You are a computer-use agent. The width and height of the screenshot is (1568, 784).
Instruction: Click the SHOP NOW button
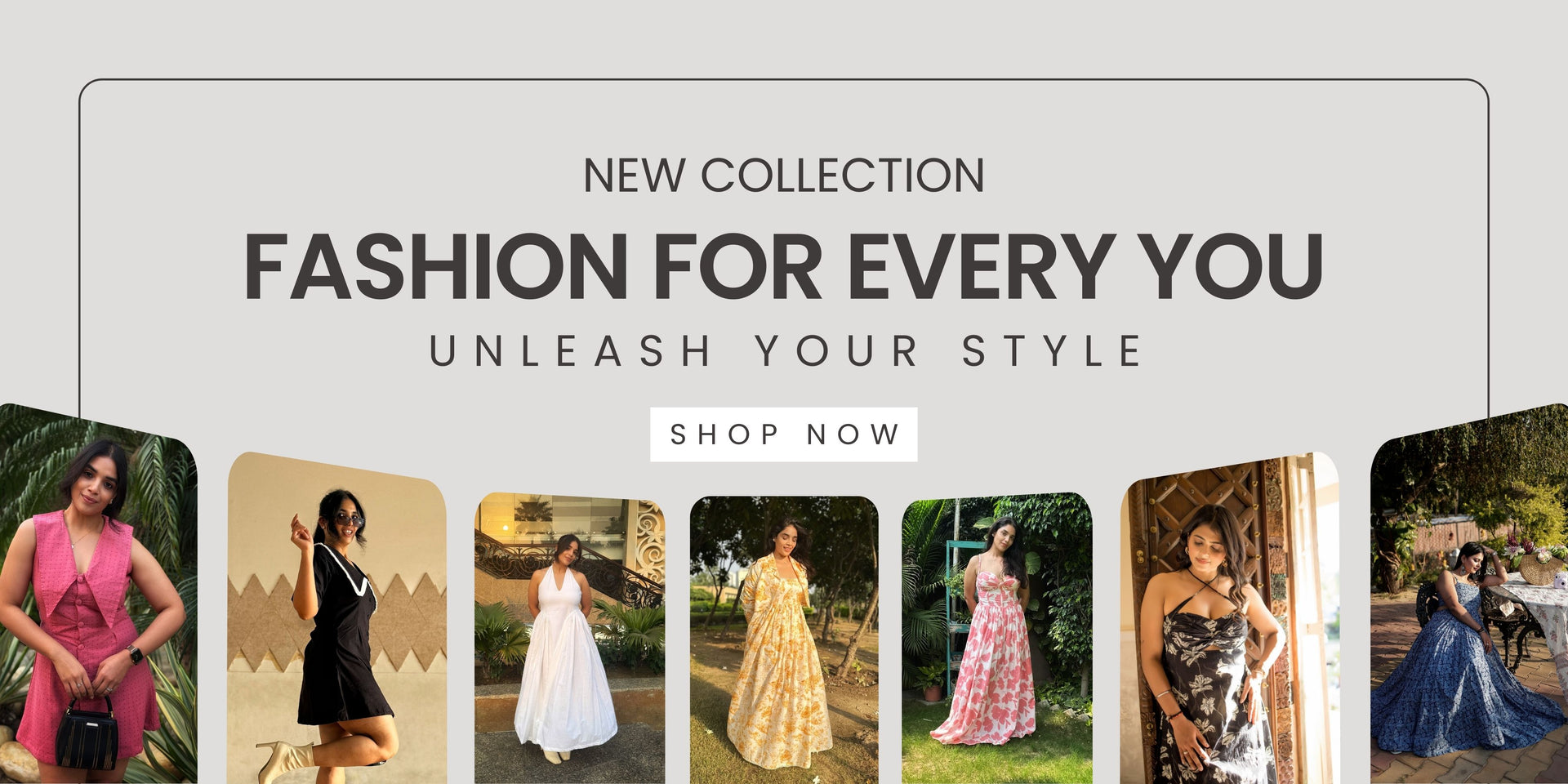pos(783,434)
